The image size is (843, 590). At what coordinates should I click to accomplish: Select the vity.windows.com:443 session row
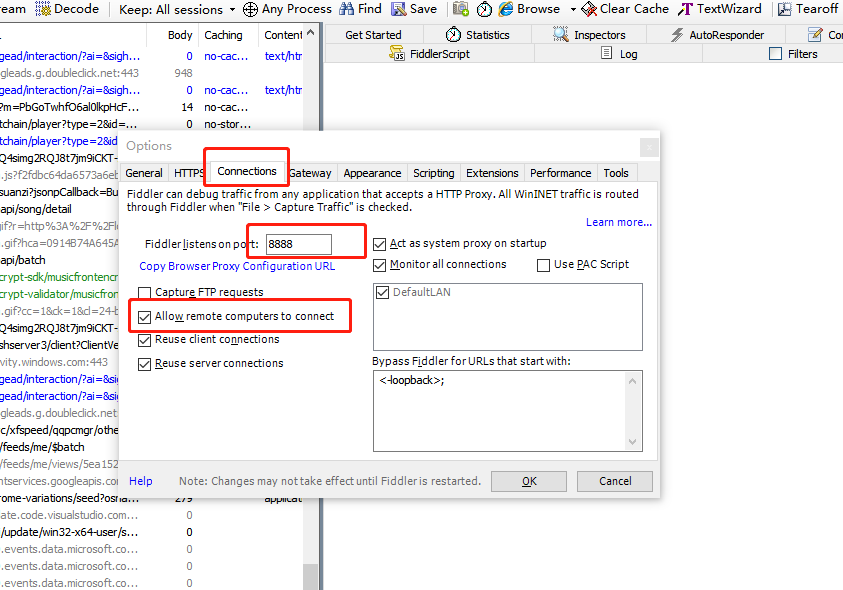point(59,362)
